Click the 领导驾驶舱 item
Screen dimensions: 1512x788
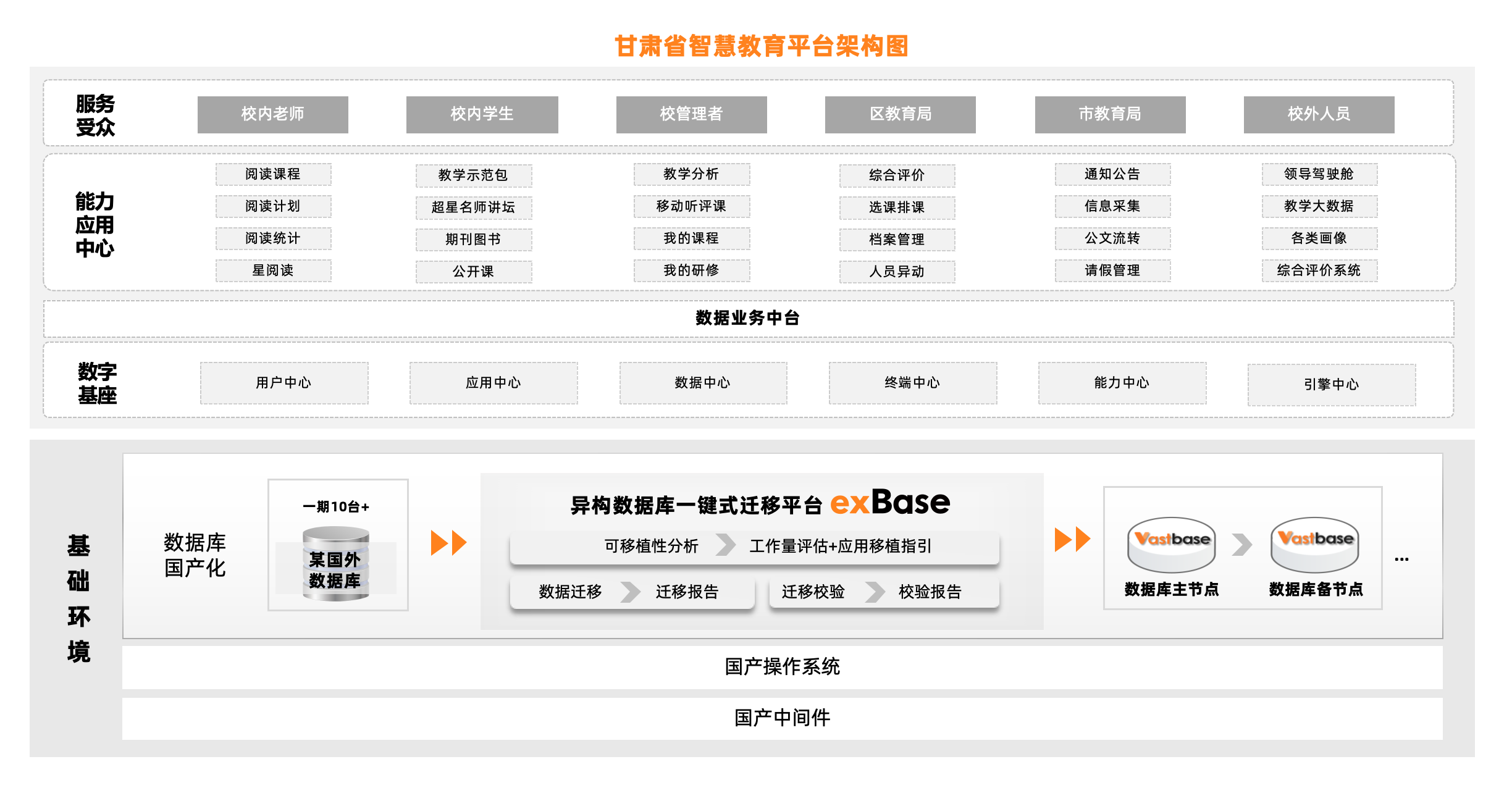1319,174
